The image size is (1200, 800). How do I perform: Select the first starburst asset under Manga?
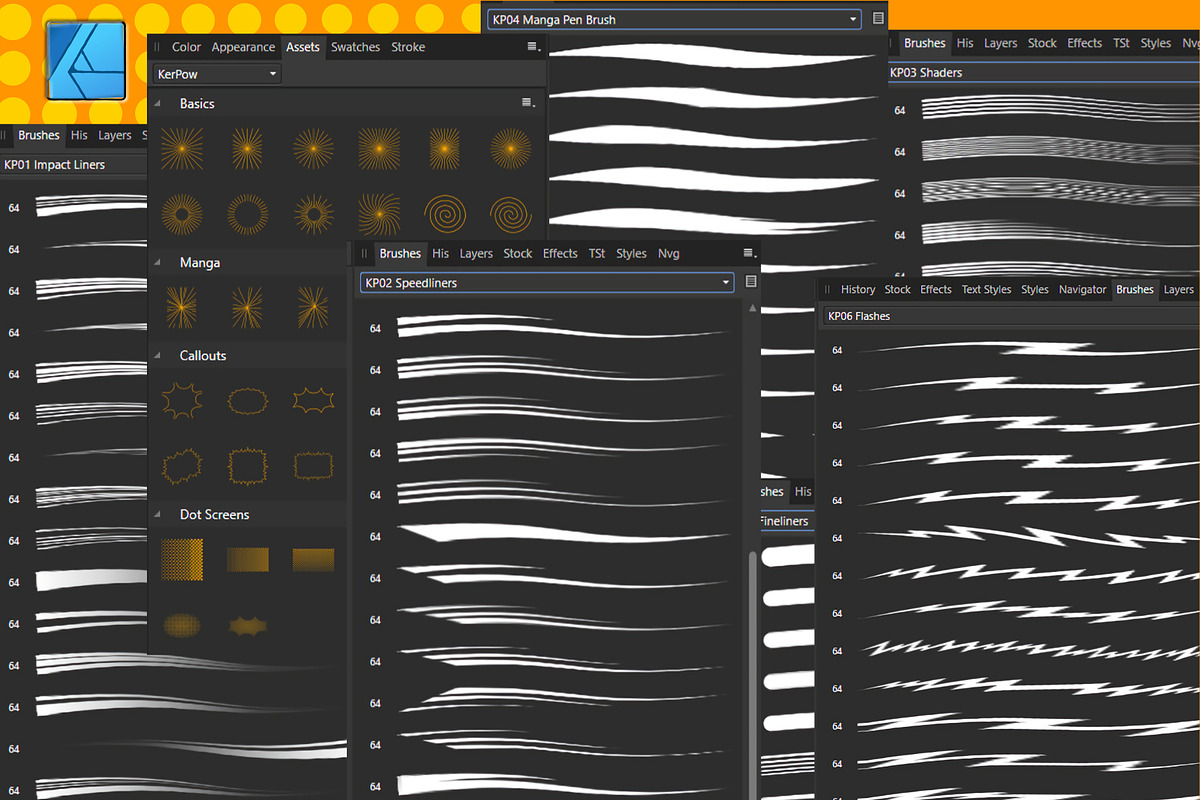click(x=182, y=307)
